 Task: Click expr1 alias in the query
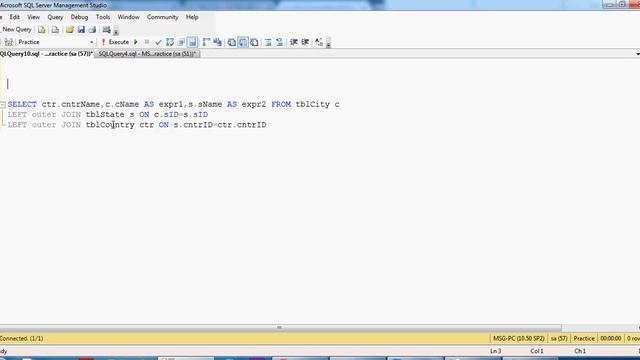[171, 104]
